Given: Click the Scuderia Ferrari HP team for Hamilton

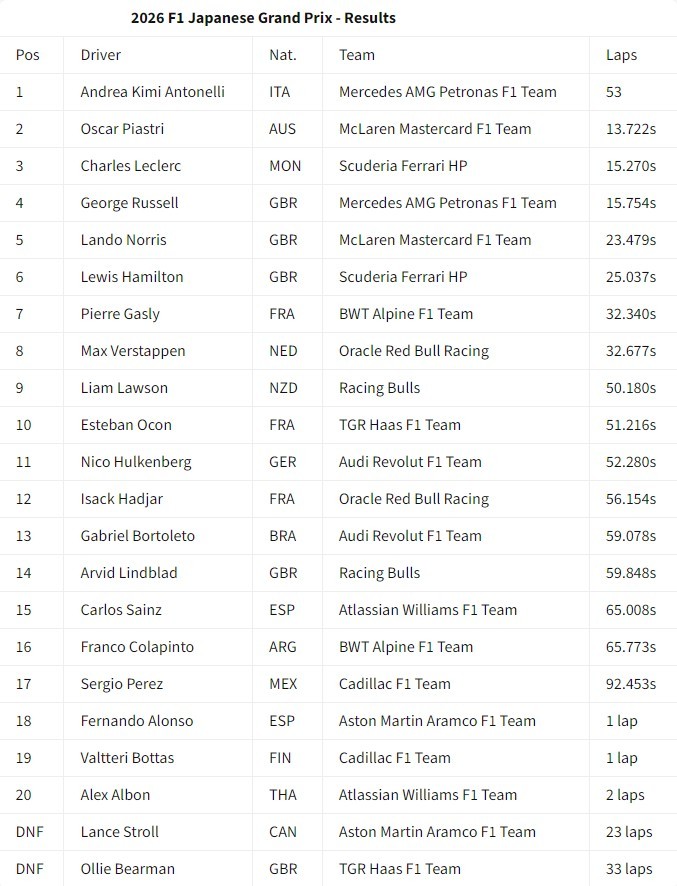Looking at the screenshot, I should pyautogui.click(x=403, y=277).
